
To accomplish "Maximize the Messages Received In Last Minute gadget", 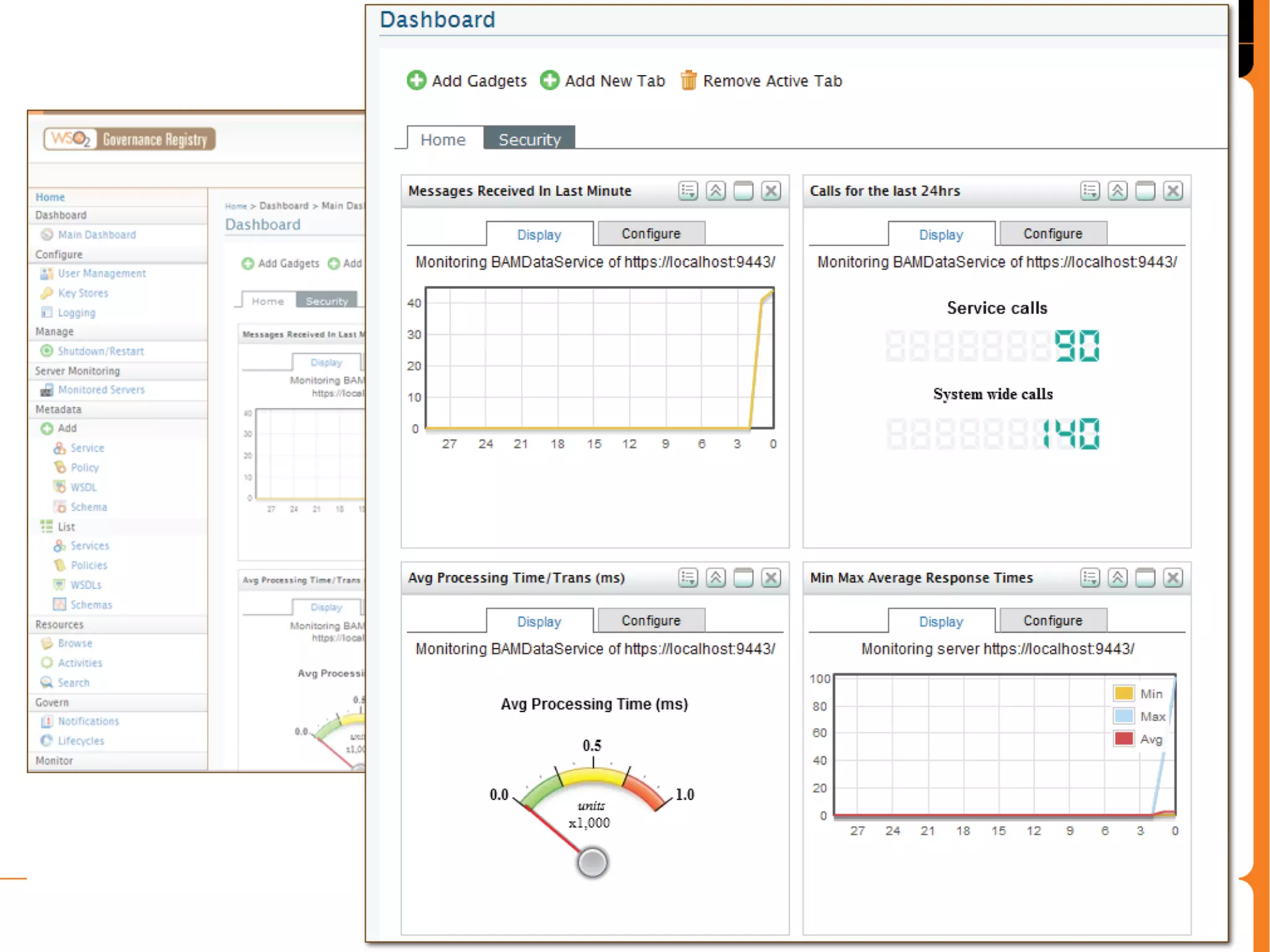I will (743, 190).
